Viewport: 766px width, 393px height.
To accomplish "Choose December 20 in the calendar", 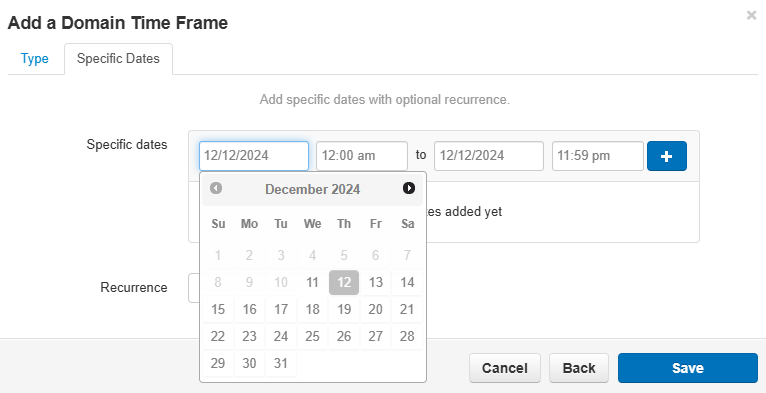I will coord(376,309).
